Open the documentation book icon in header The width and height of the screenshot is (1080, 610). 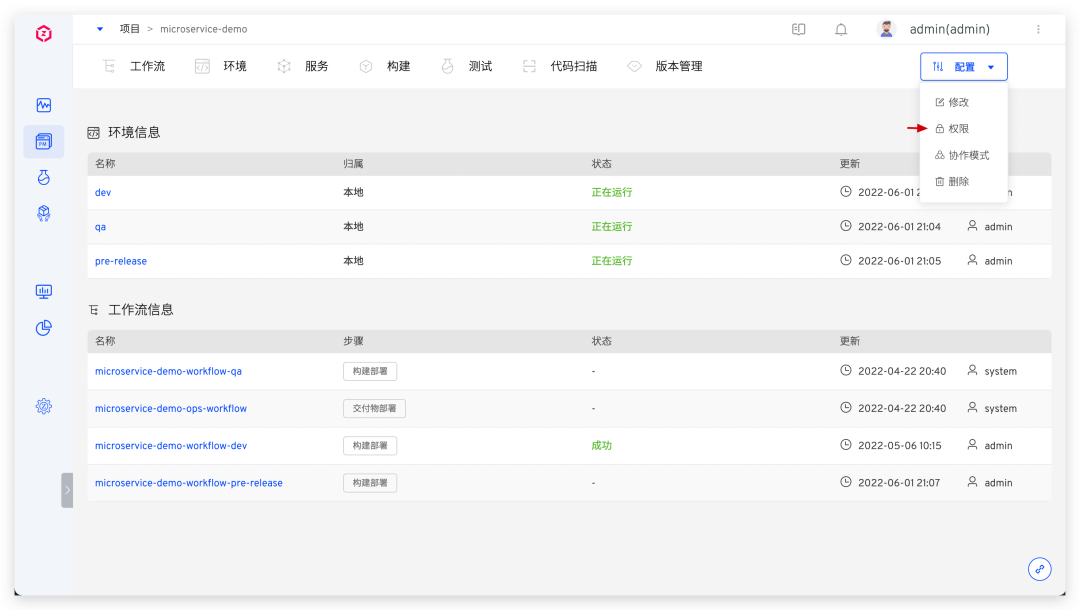(x=798, y=30)
